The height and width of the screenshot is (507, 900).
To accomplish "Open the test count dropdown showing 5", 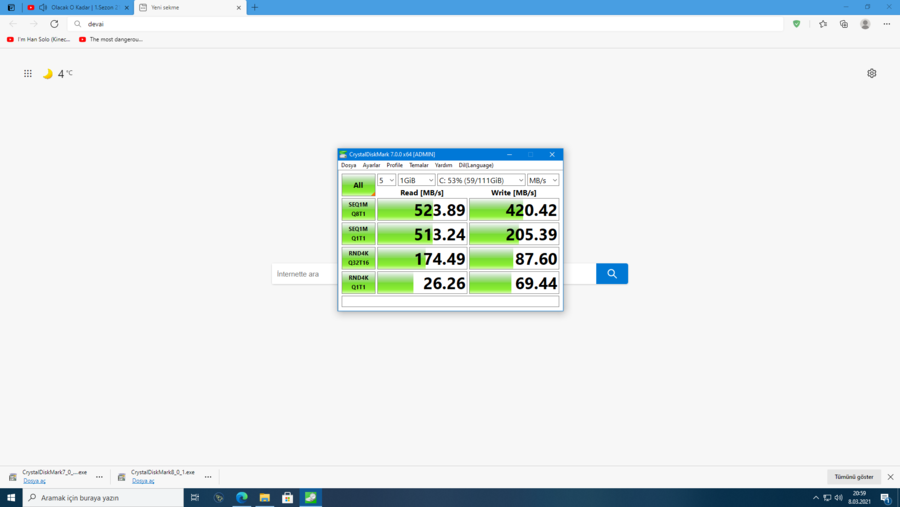I will click(386, 180).
